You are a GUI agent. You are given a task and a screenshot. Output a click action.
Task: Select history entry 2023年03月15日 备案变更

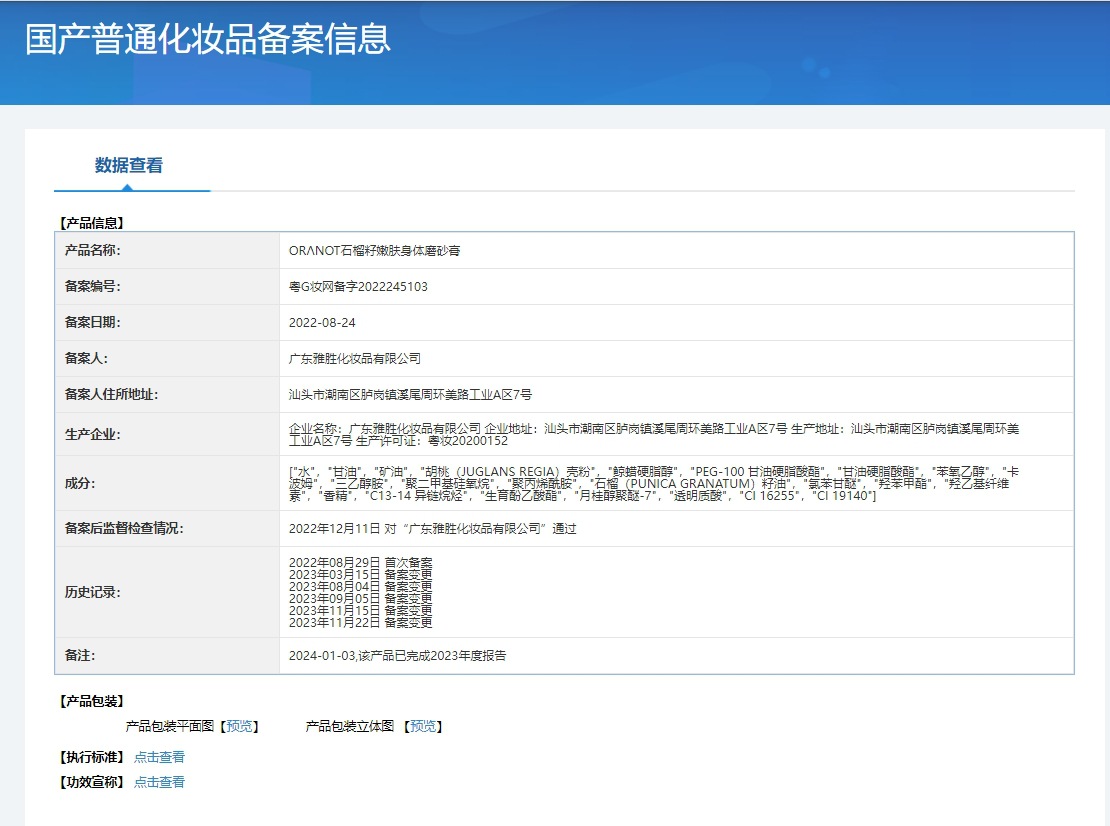(x=360, y=575)
